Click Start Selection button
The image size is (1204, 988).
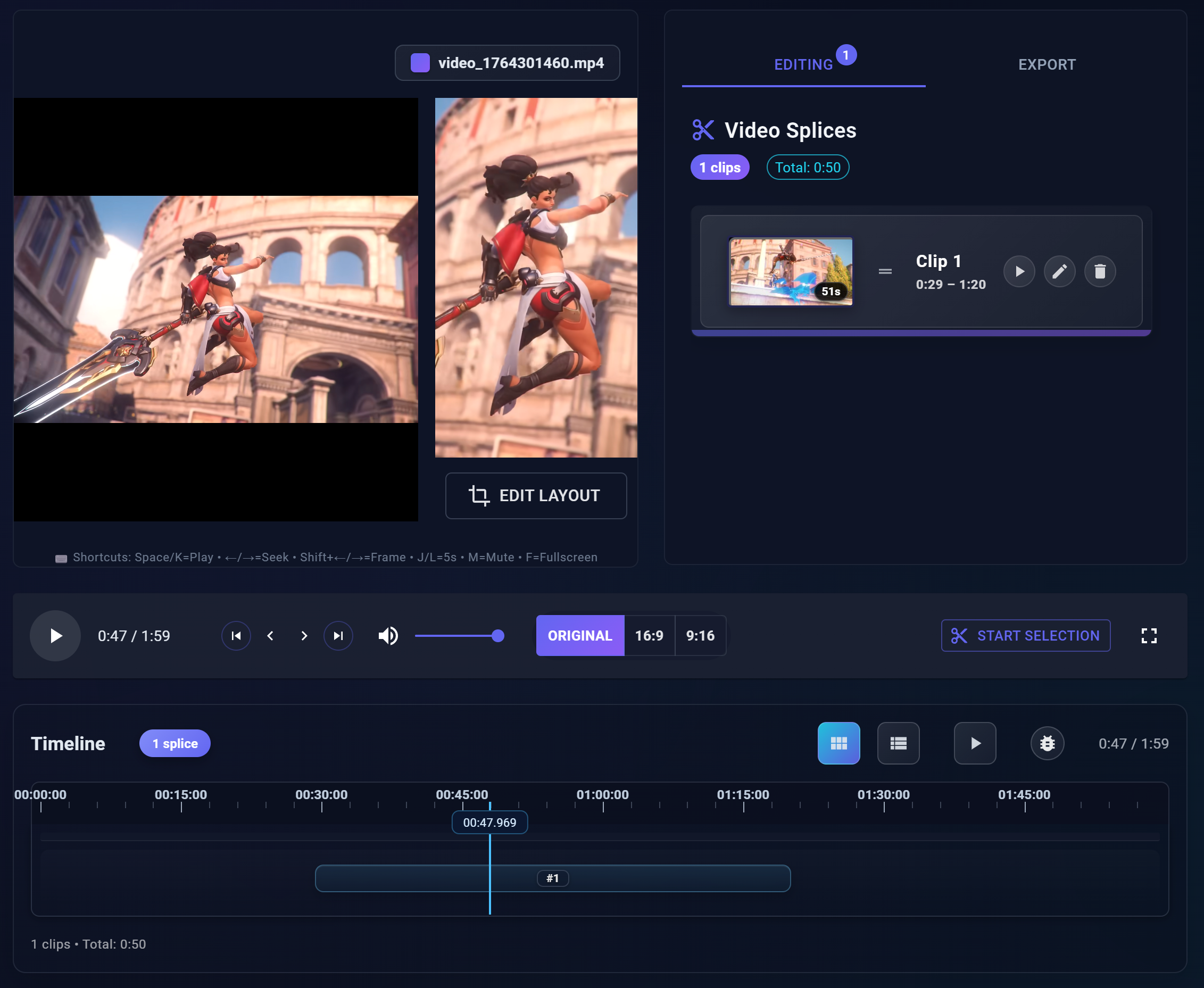pyautogui.click(x=1025, y=636)
